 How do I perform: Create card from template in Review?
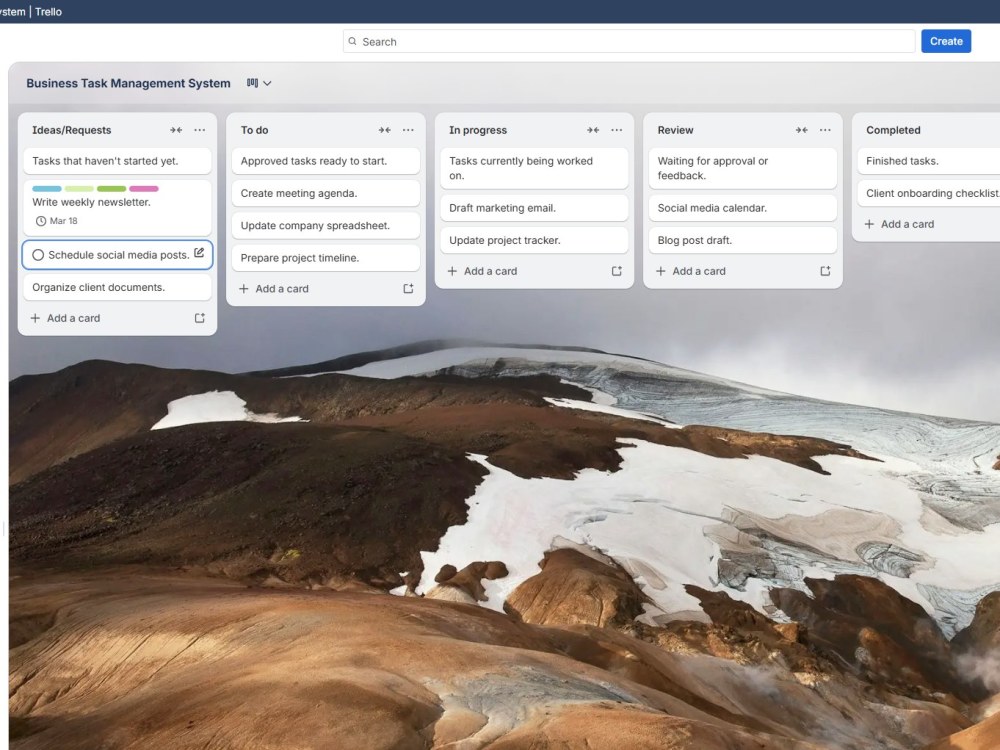825,271
